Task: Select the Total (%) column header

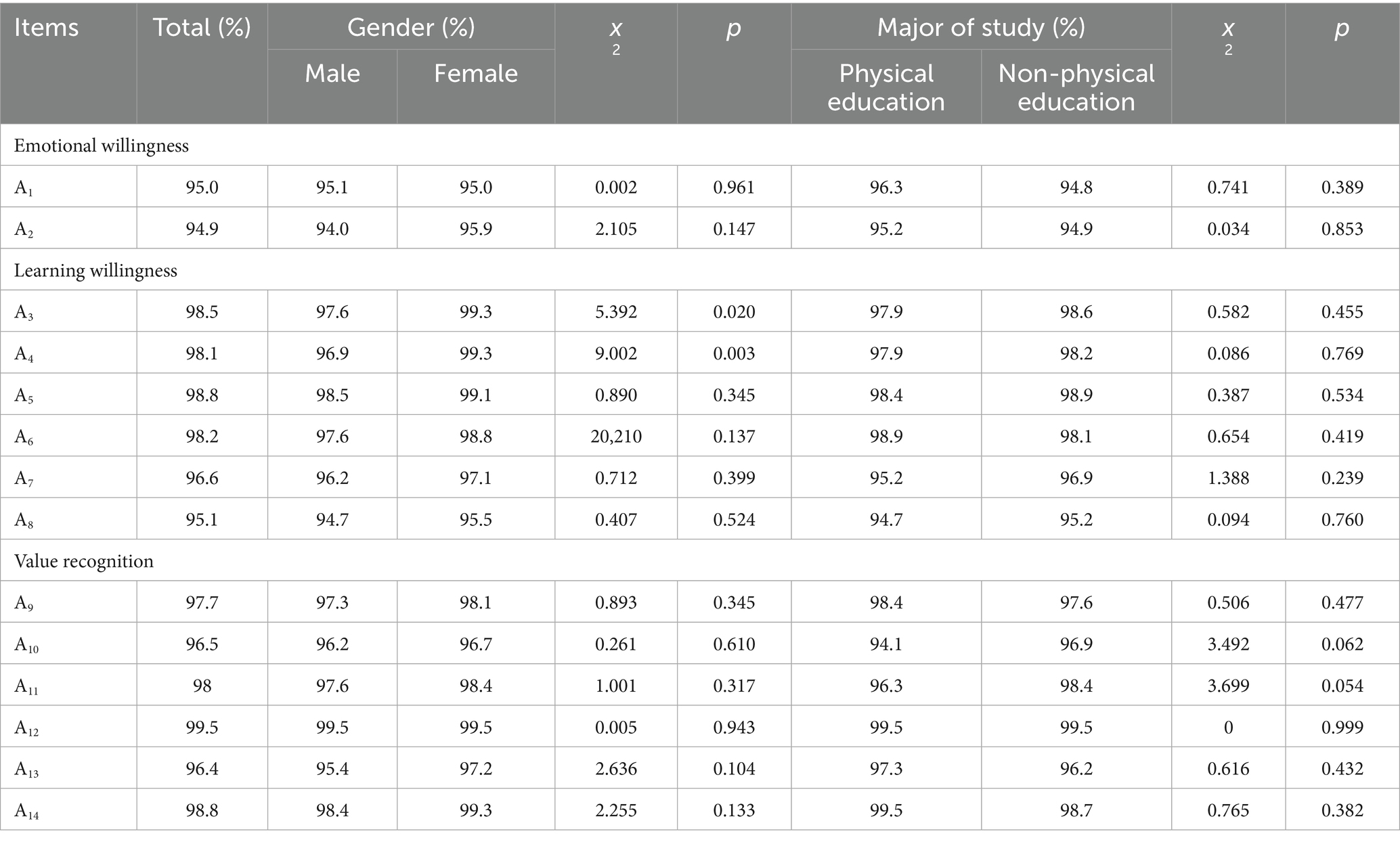Action: pyautogui.click(x=202, y=28)
